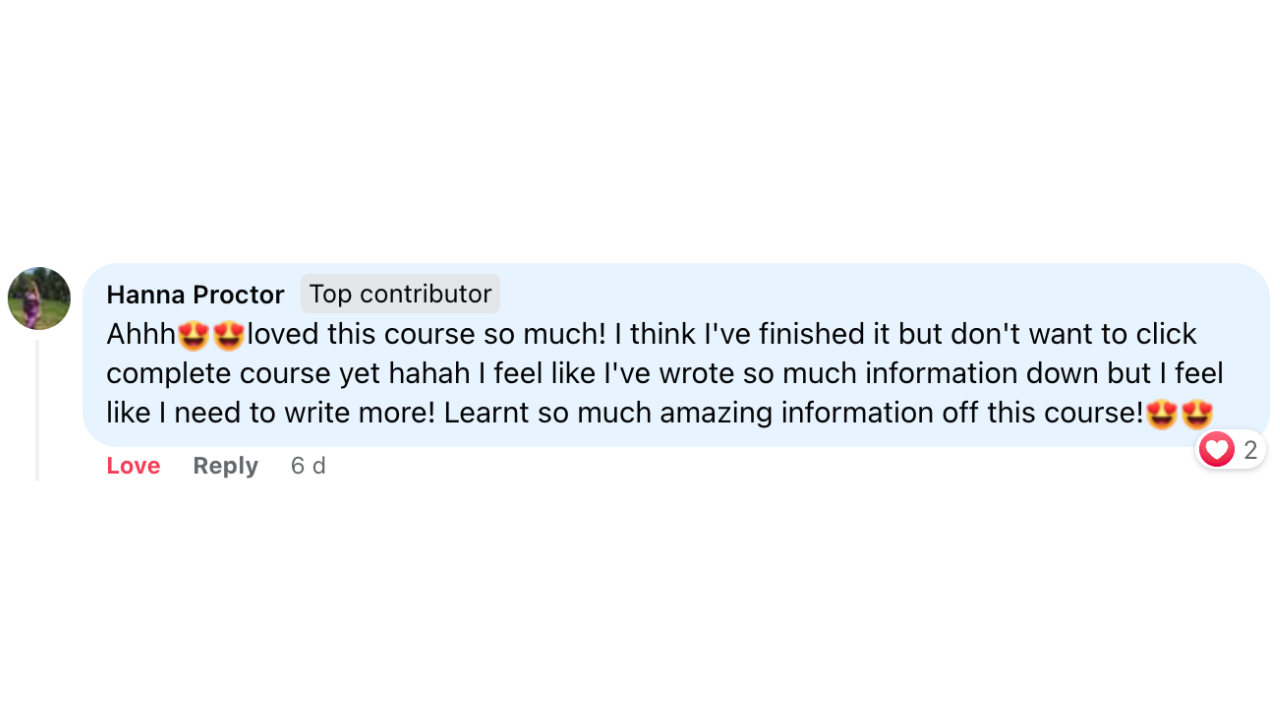Click the Hanna Proctor name link
The image size is (1280, 720).
(x=195, y=295)
